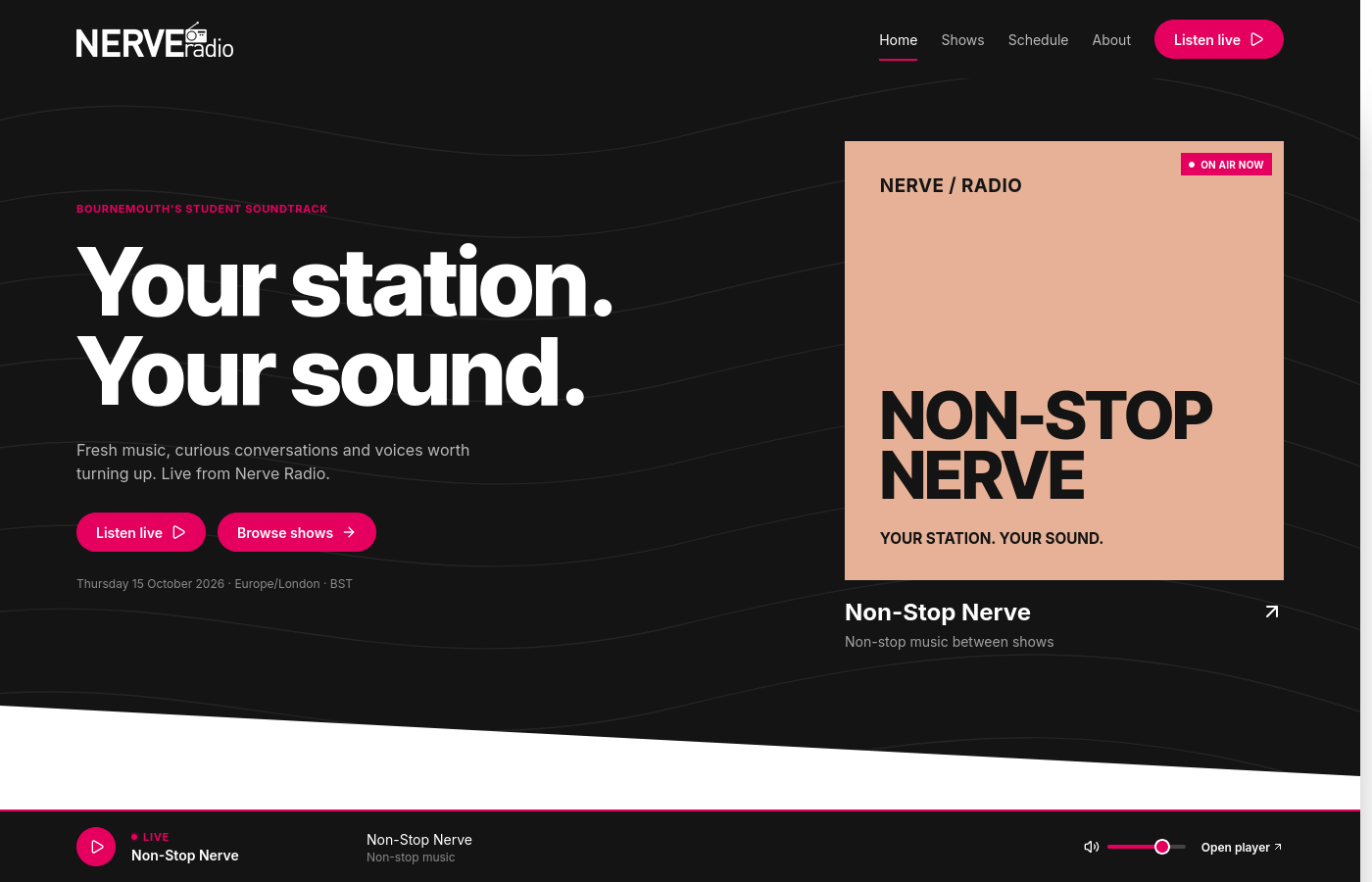Screen dimensions: 1372x882
Task: Click the 'Your station. Your sound.' headline
Action: pyautogui.click(x=345, y=327)
